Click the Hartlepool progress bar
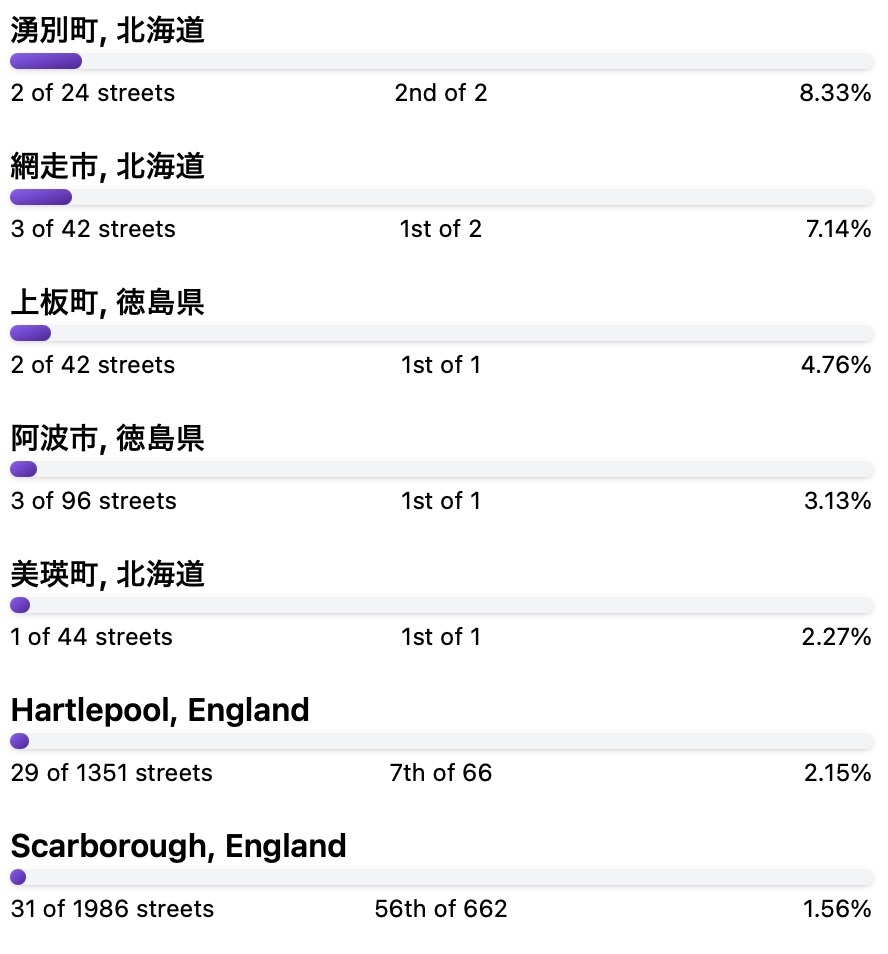888x954 pixels. click(442, 741)
